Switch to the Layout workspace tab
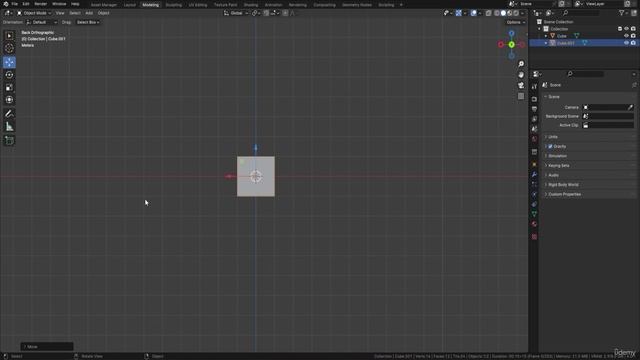Image resolution: width=640 pixels, height=360 pixels. coord(129,5)
